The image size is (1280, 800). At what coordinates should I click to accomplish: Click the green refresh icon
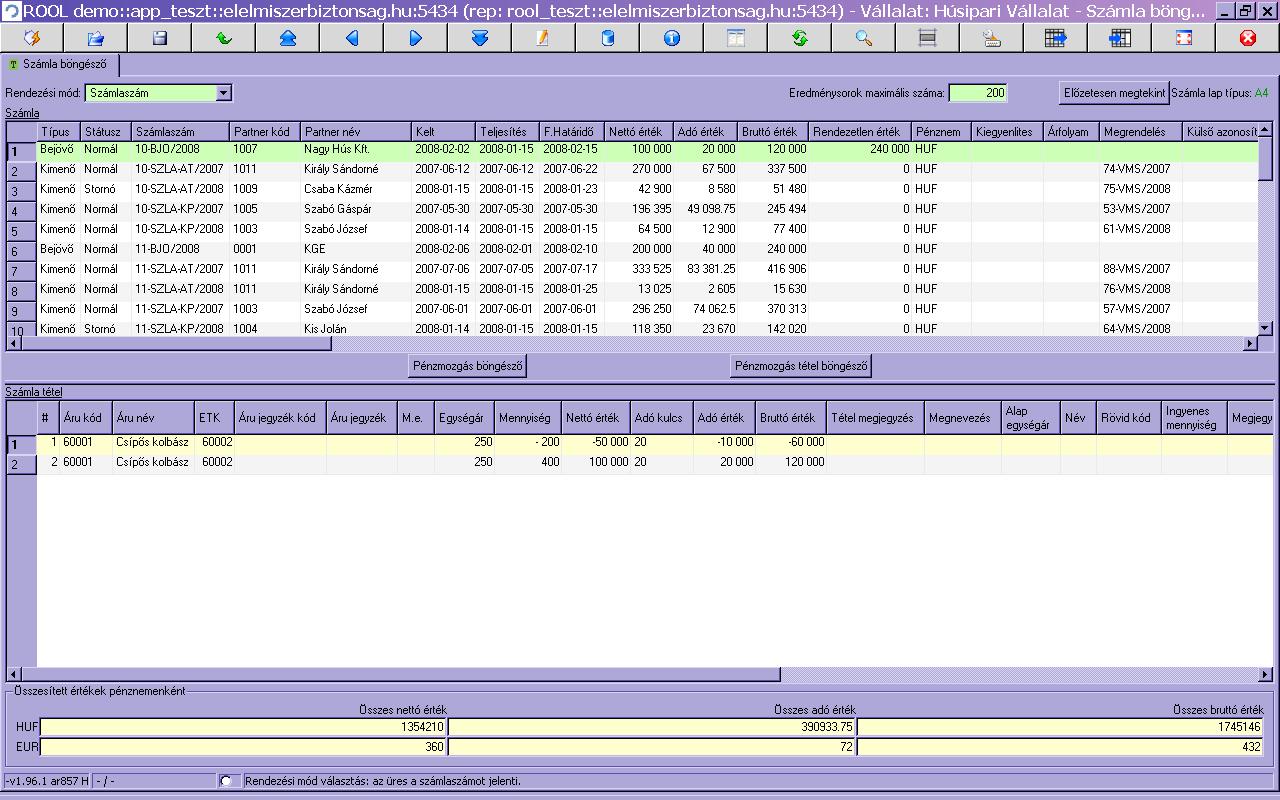coord(799,38)
